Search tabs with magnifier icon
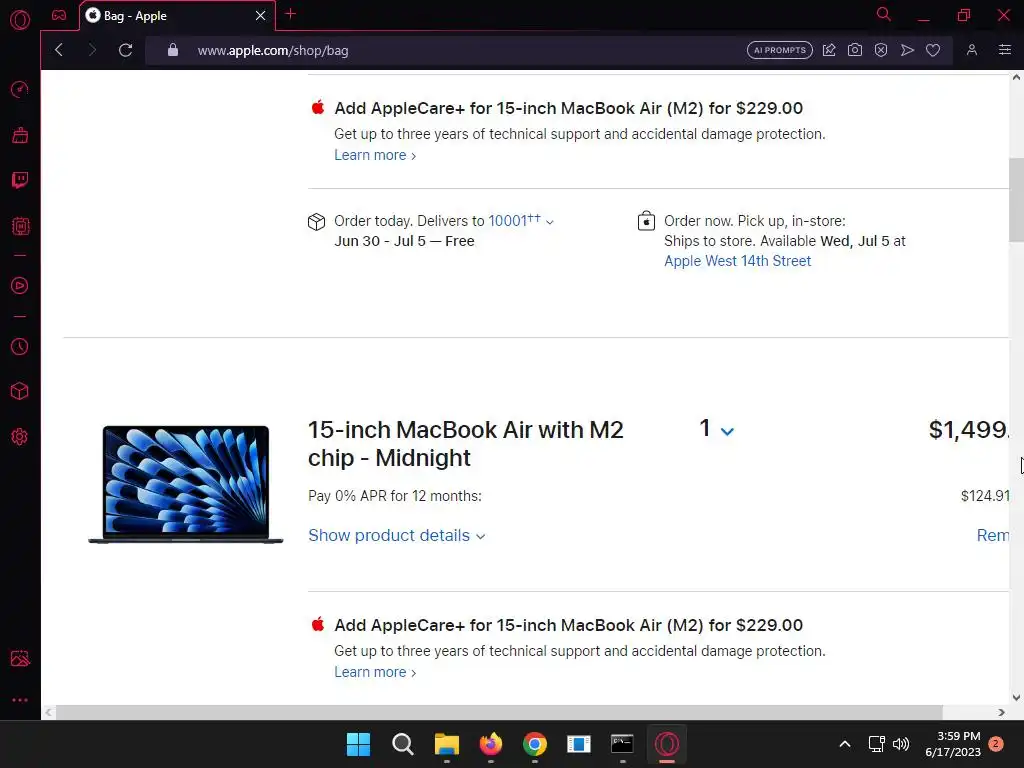Screen dimensions: 1024x768 pyautogui.click(x=884, y=14)
